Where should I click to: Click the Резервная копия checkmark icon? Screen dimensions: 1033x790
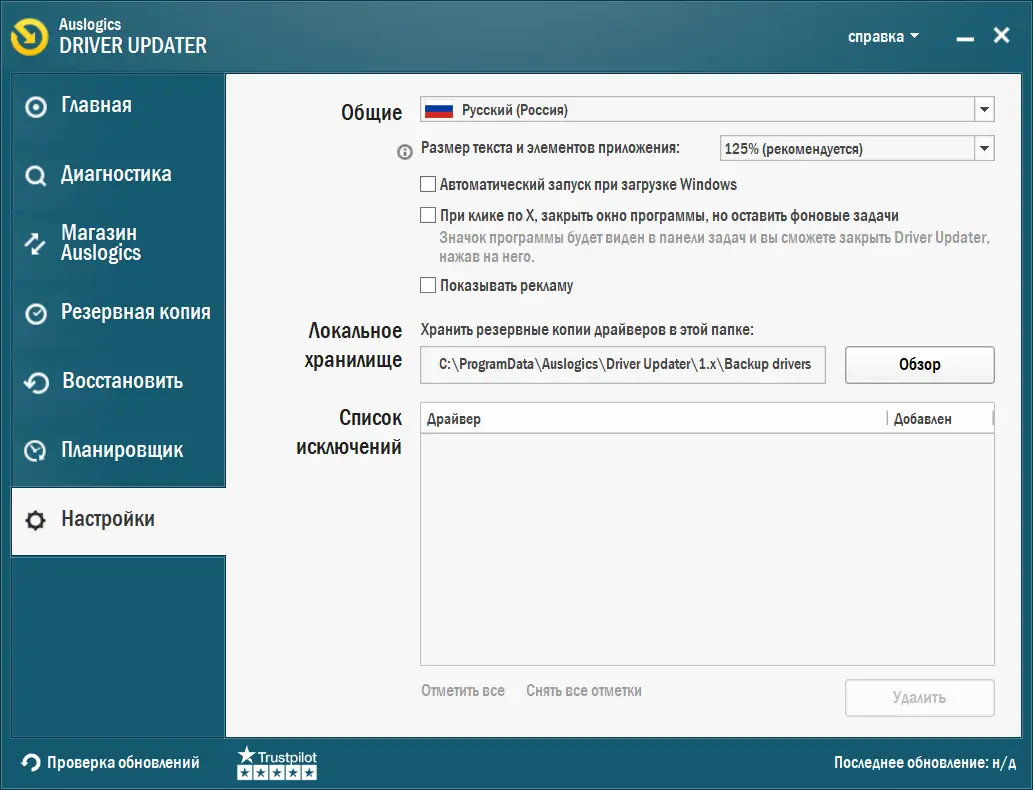click(36, 314)
